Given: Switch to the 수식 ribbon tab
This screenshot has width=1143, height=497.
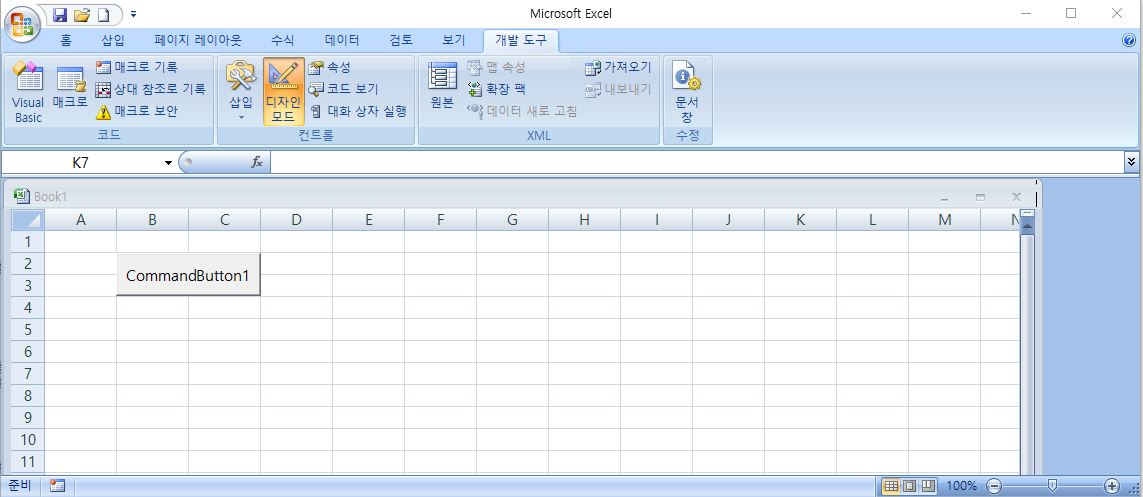Looking at the screenshot, I should coord(283,40).
